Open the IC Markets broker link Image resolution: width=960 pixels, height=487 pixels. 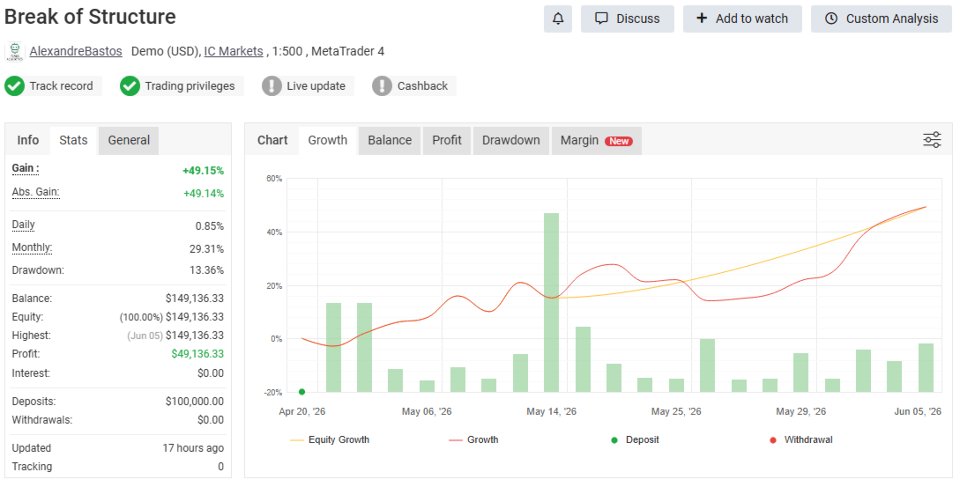234,51
